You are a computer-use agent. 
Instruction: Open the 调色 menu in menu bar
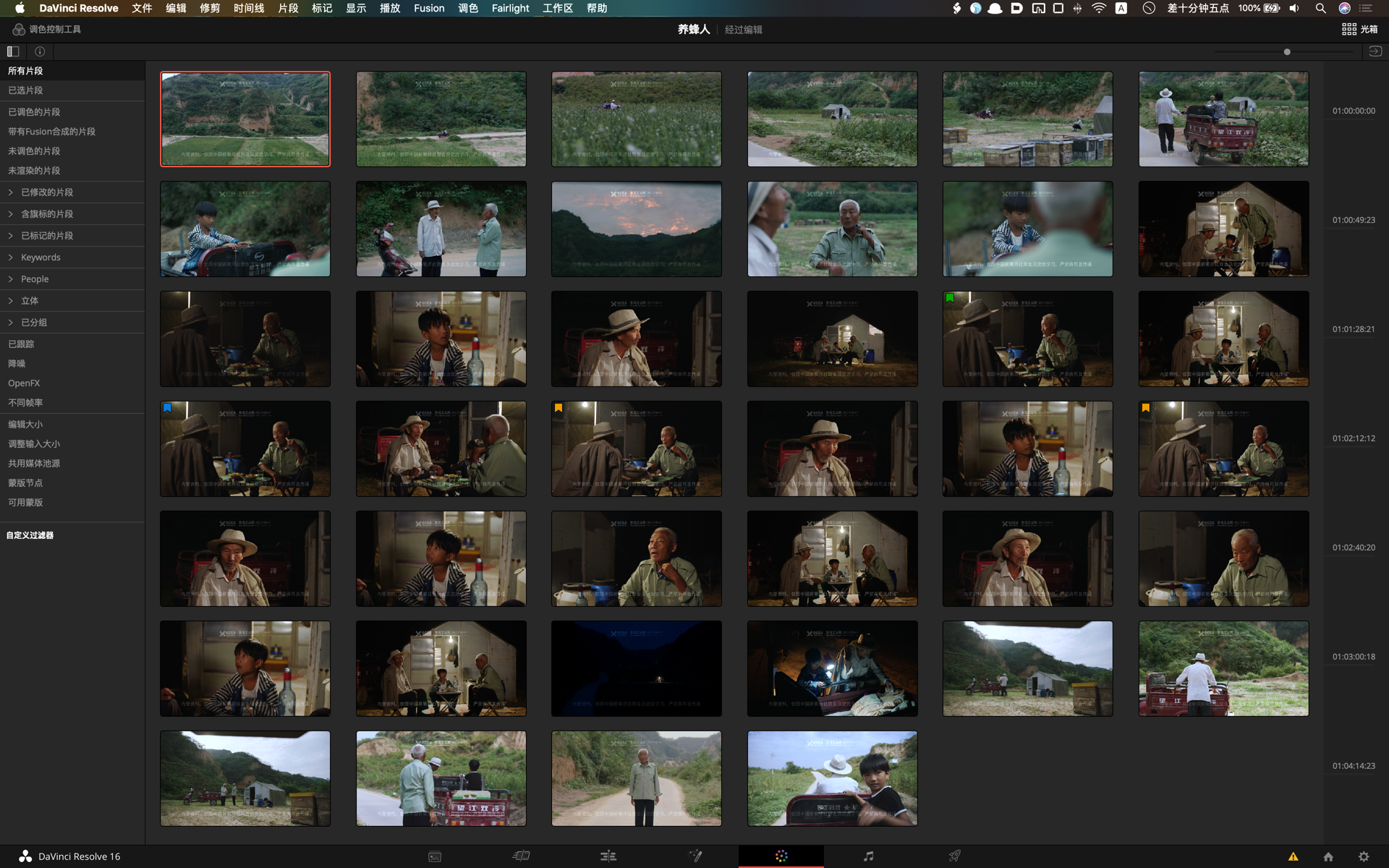(x=468, y=8)
